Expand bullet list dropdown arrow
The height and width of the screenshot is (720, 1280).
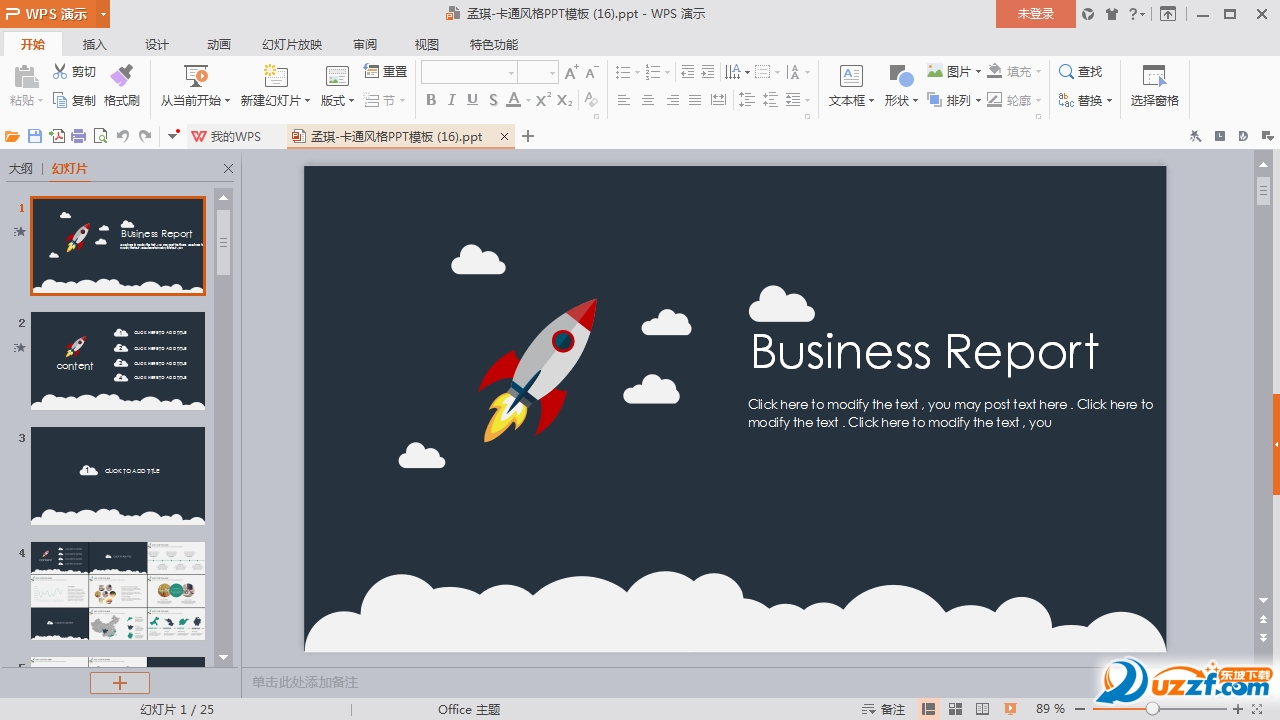point(636,72)
